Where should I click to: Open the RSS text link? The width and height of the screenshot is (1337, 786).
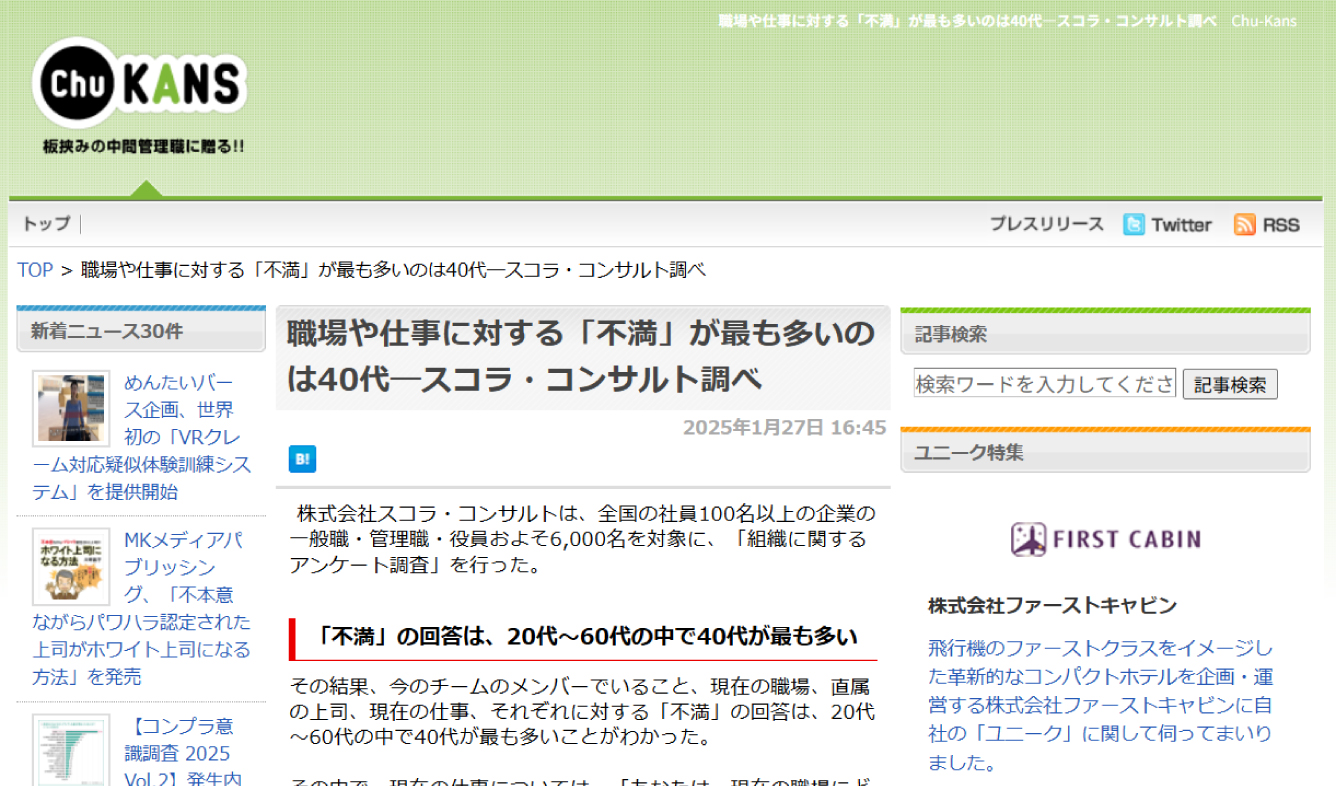(x=1281, y=225)
